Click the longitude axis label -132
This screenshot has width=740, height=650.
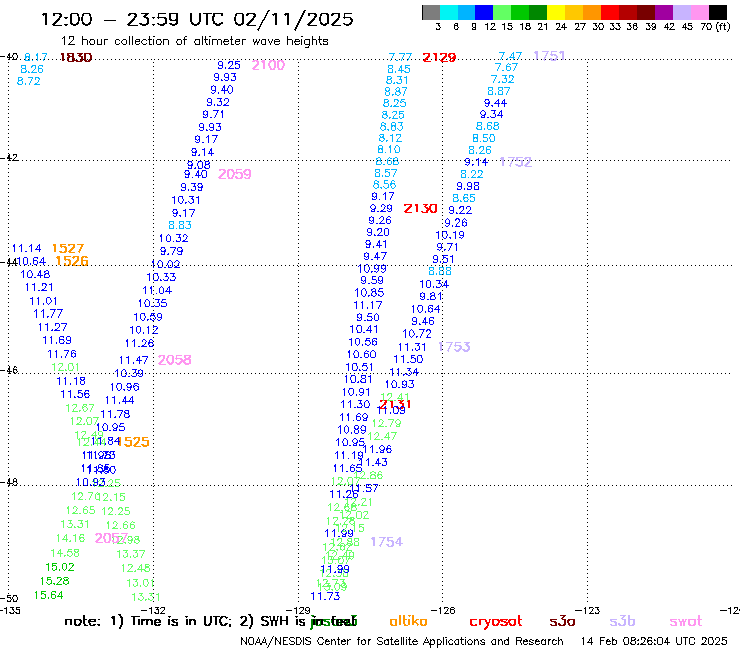pyautogui.click(x=154, y=611)
